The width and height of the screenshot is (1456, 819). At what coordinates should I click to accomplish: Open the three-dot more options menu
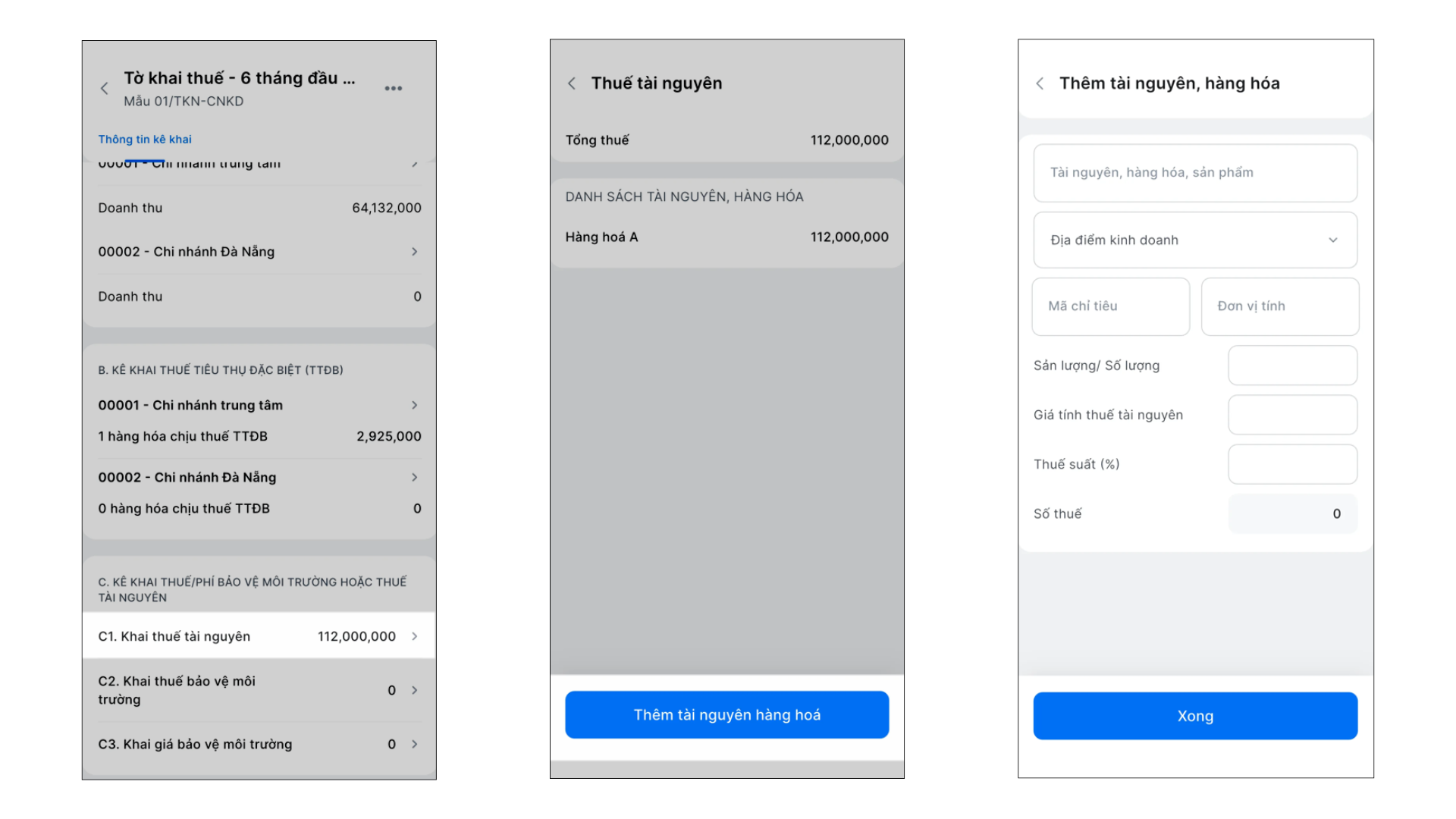coord(393,89)
